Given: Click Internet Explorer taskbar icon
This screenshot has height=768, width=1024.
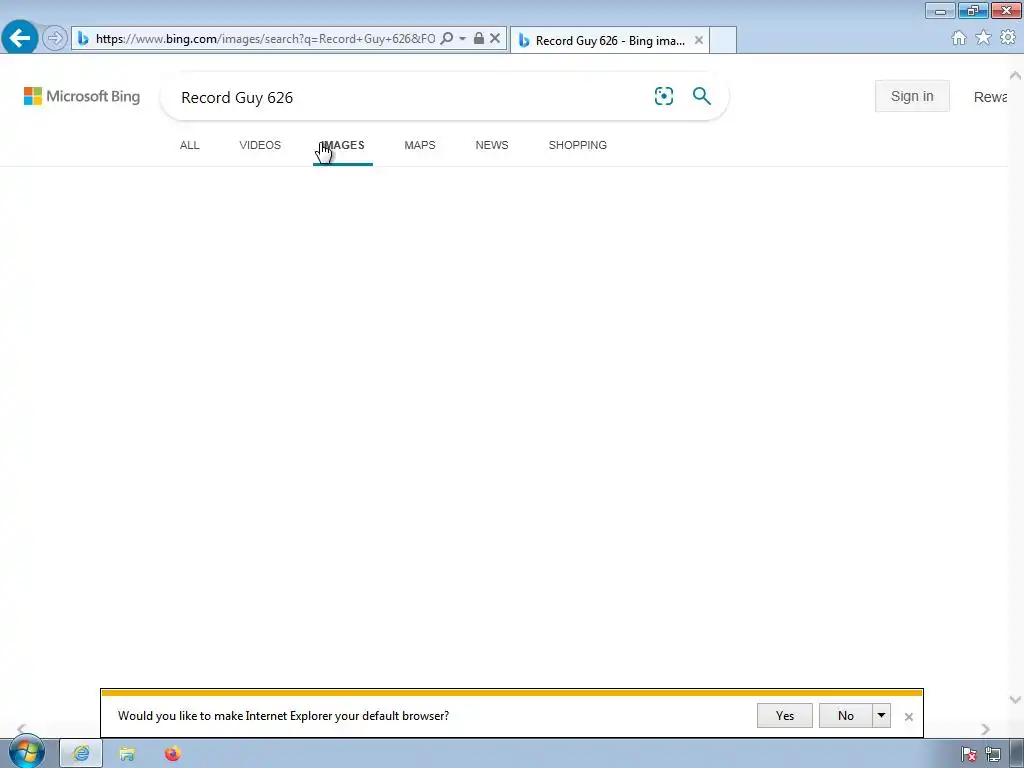Looking at the screenshot, I should [x=81, y=754].
